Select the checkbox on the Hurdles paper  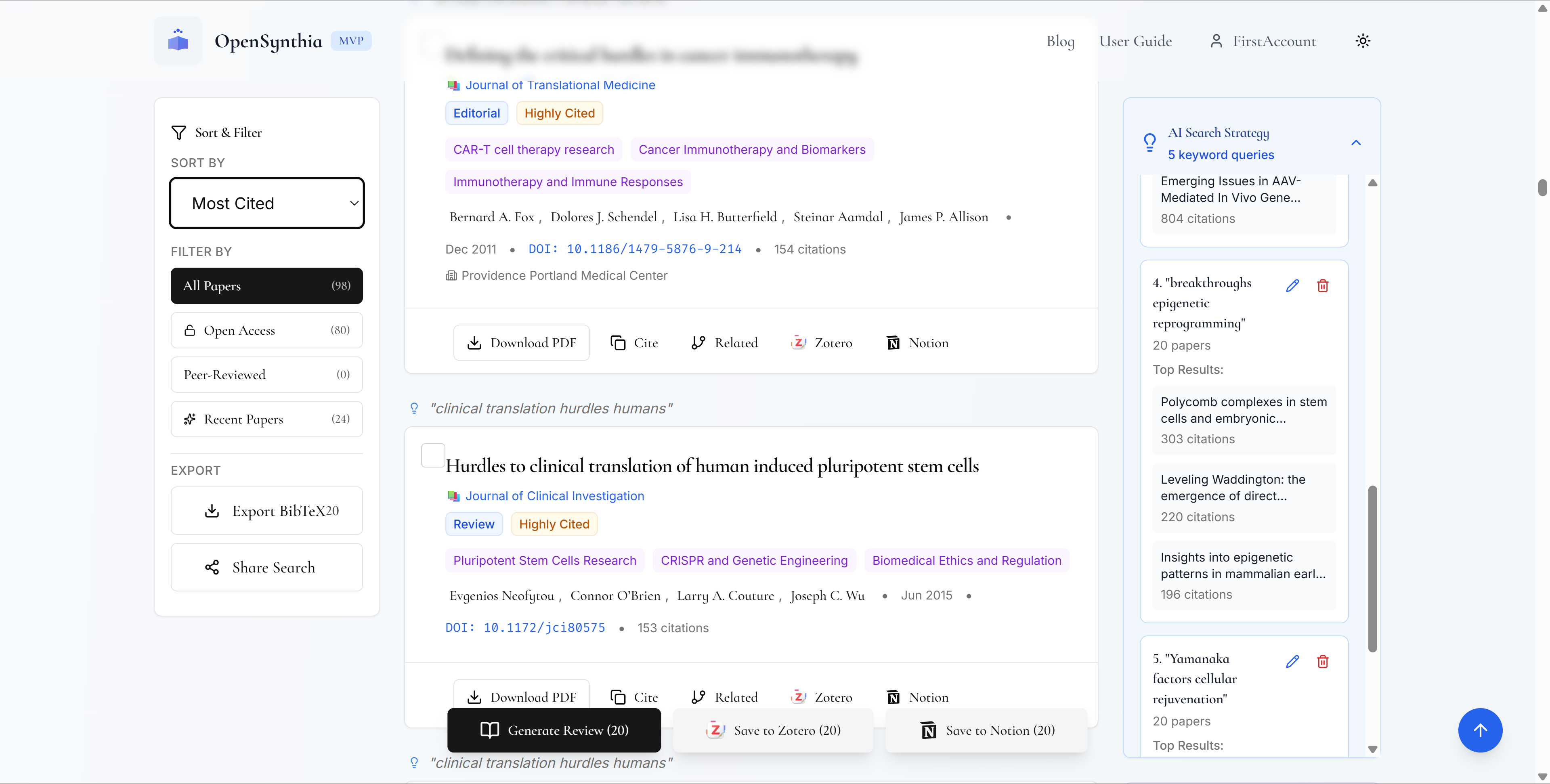(433, 455)
